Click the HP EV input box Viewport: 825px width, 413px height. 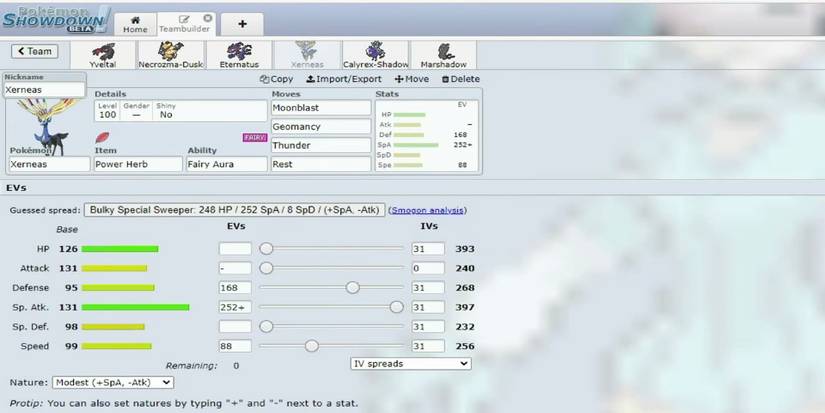(235, 249)
